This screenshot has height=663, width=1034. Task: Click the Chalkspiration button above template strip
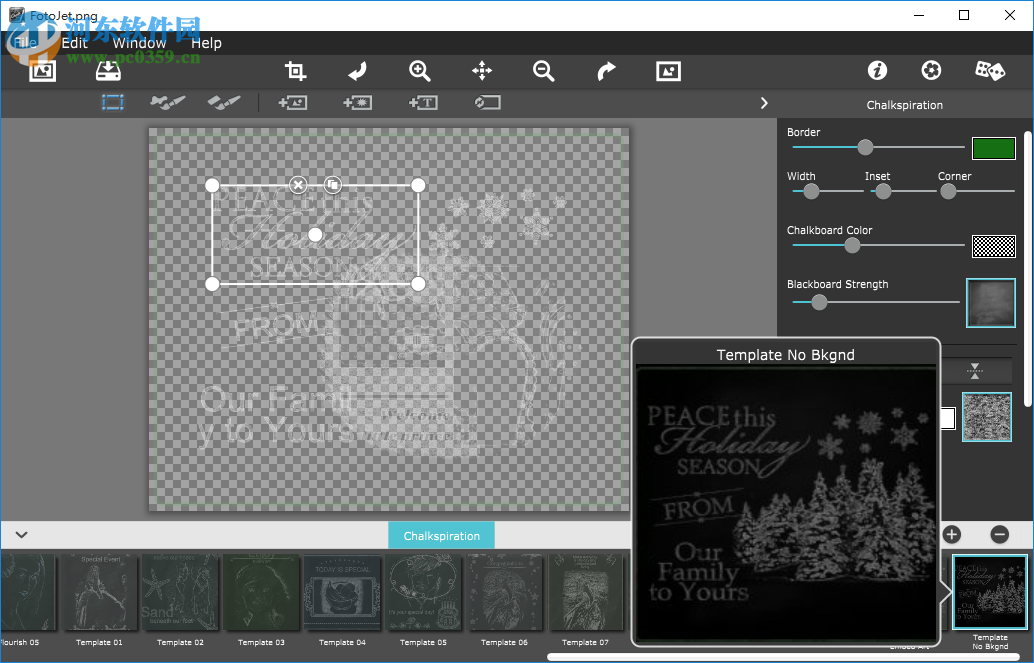(x=441, y=535)
